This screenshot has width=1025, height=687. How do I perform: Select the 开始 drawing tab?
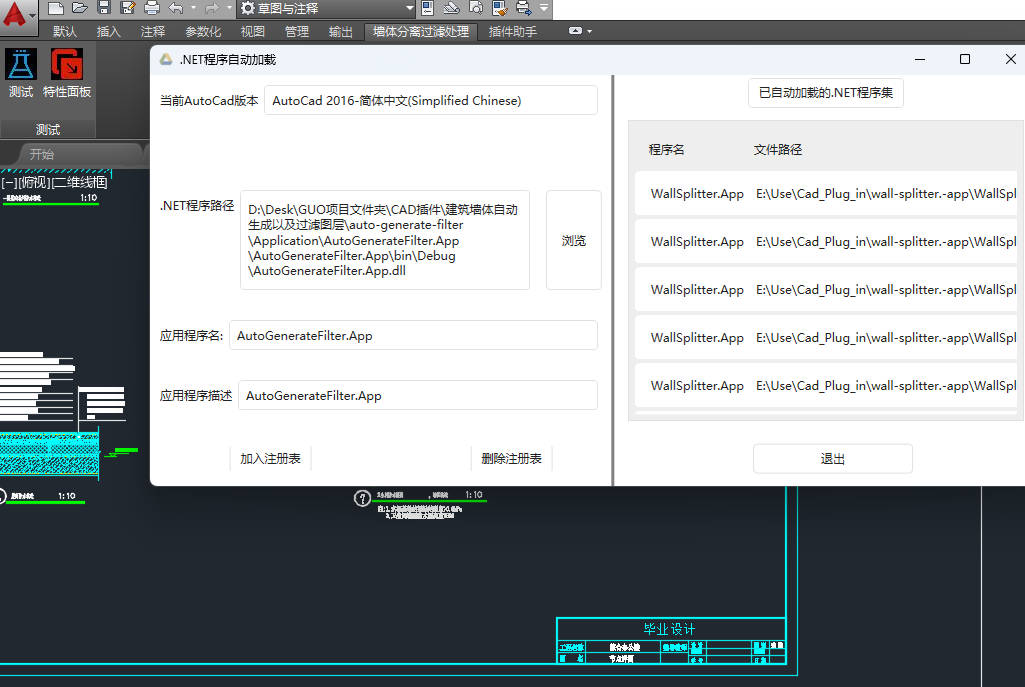[x=42, y=154]
